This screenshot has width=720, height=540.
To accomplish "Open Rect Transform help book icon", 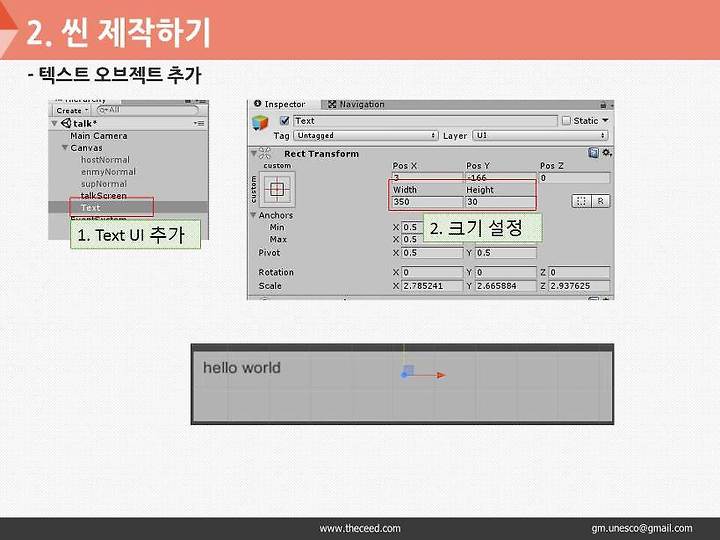I will [x=593, y=152].
